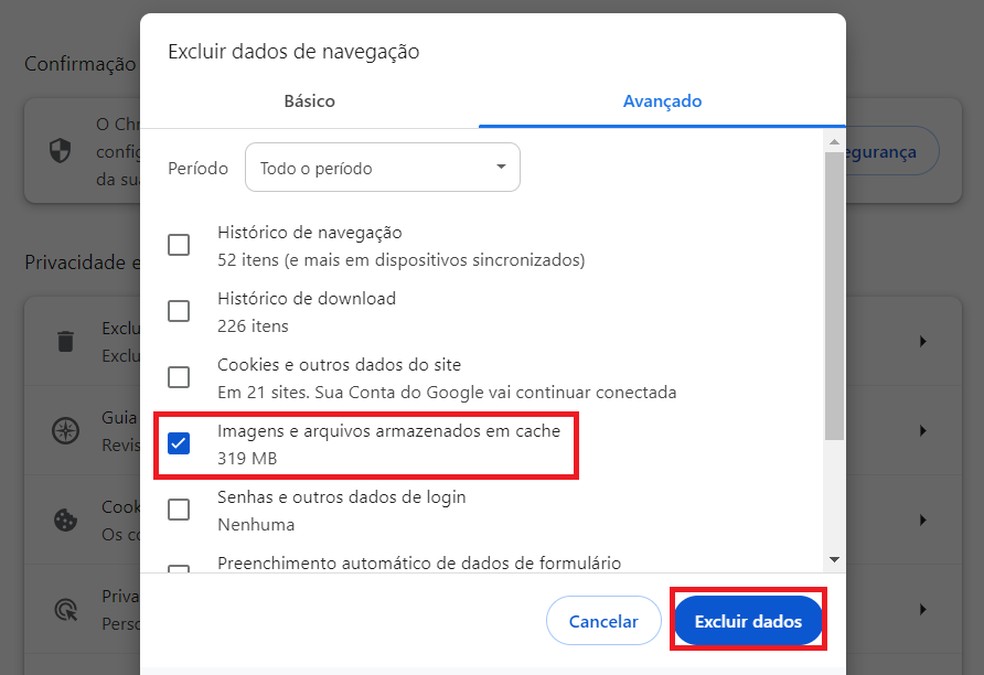
Task: Uncheck Imagens e arquivos armazenados em cache
Action: pos(179,443)
